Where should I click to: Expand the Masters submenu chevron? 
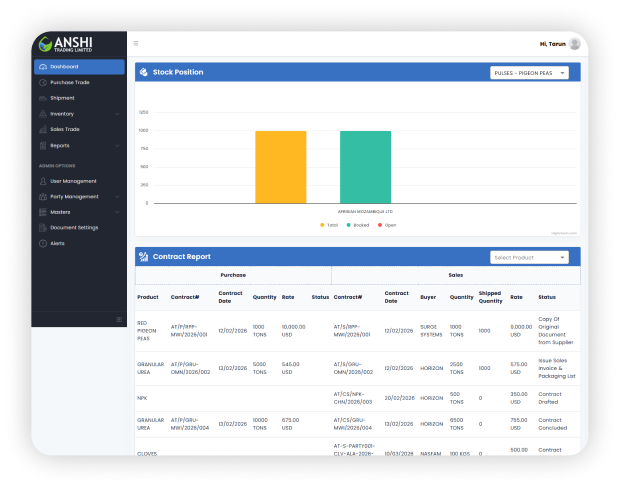pos(117,212)
